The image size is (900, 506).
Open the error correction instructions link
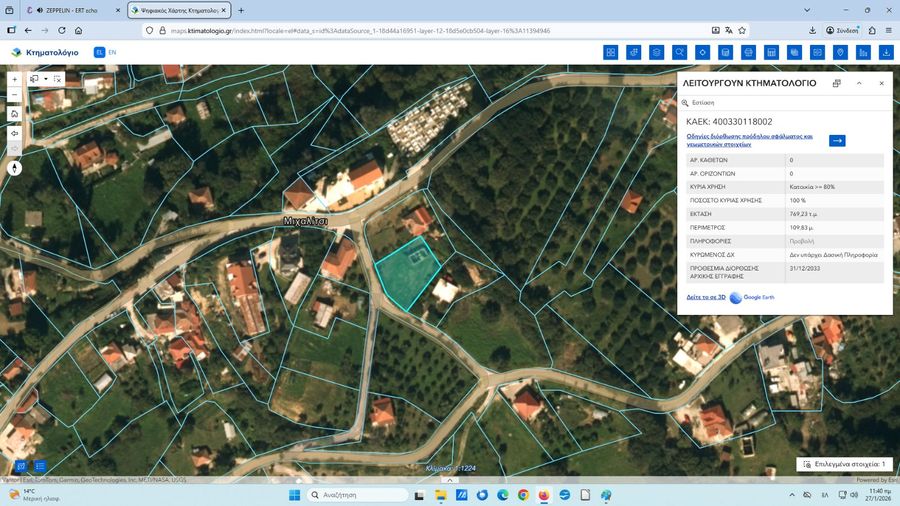tap(750, 140)
